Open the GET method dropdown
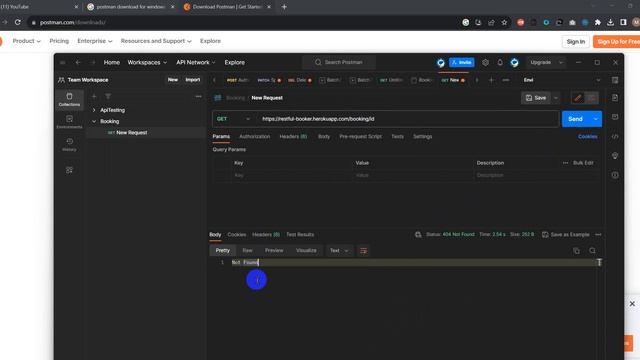This screenshot has width=640, height=360. tap(233, 119)
